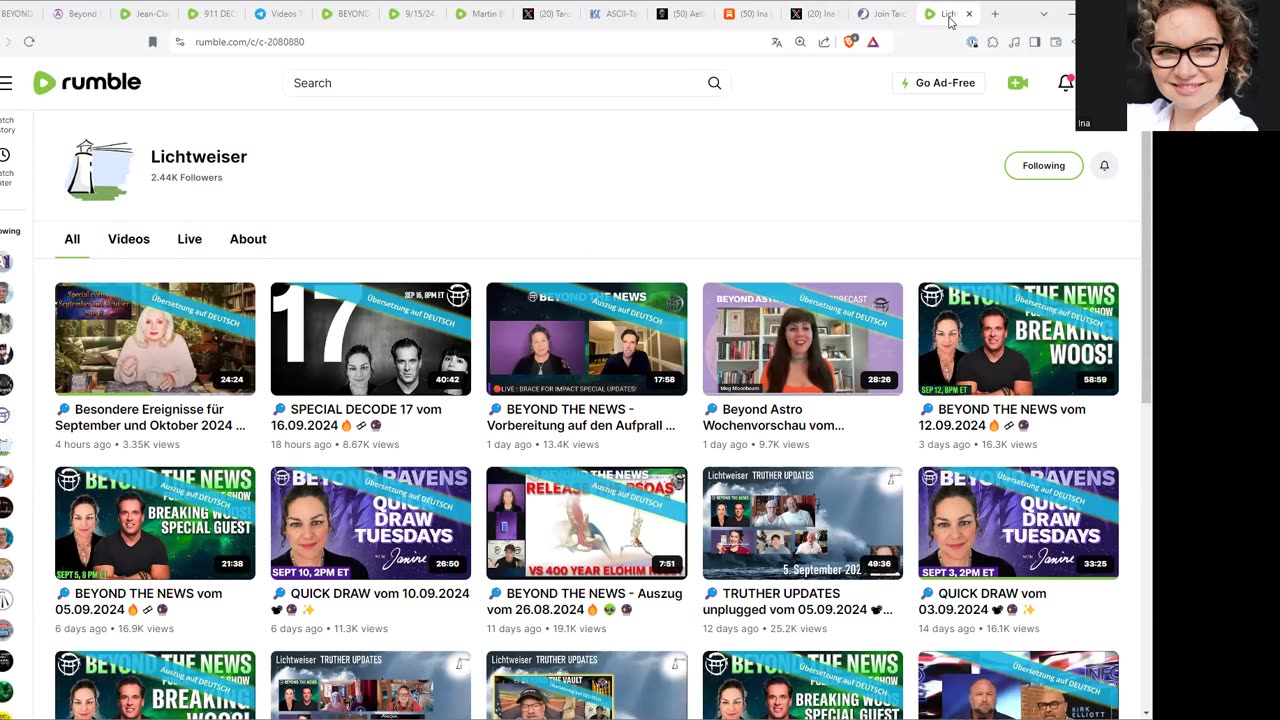Image resolution: width=1280 pixels, height=720 pixels.
Task: Open the 7:51 'Auszug' video thumbnail
Action: pyautogui.click(x=587, y=523)
